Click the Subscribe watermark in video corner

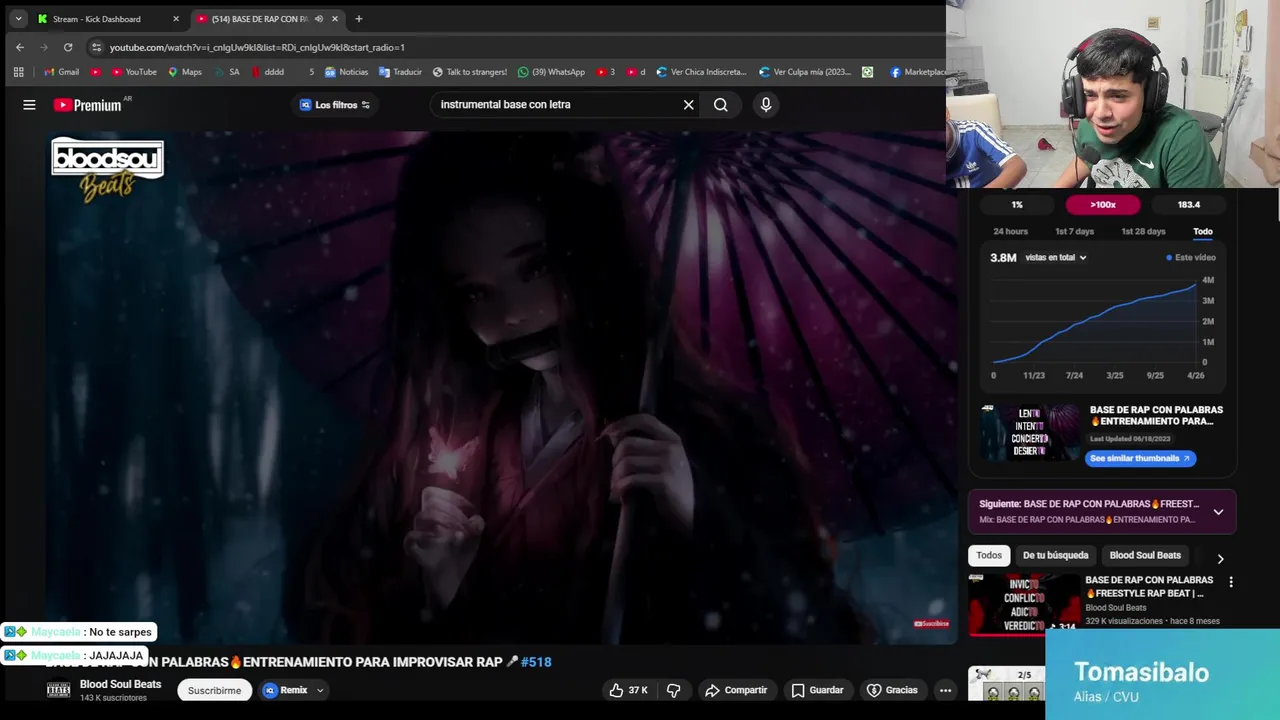pos(931,624)
